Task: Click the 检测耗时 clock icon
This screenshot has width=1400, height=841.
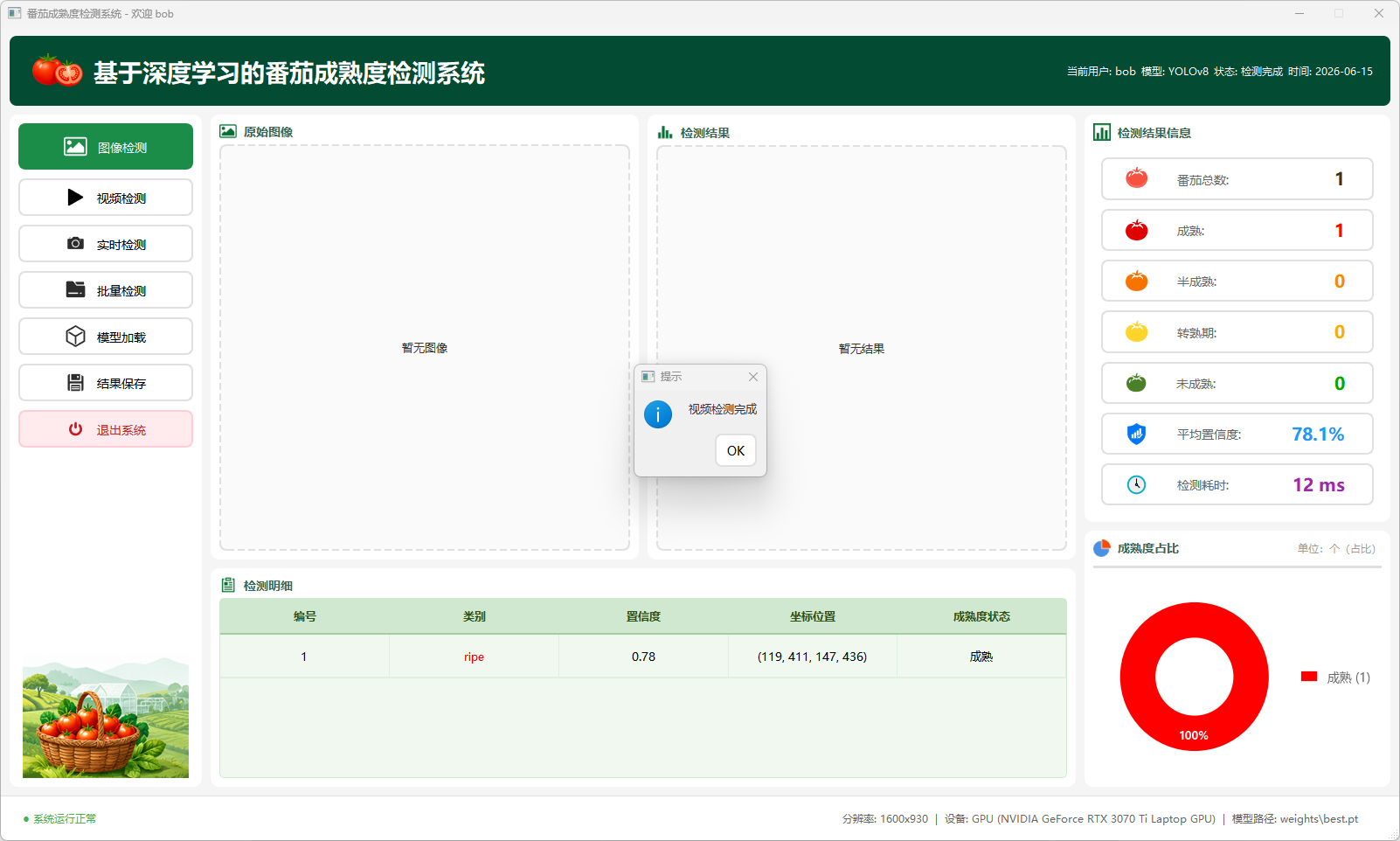Action: tap(1136, 484)
